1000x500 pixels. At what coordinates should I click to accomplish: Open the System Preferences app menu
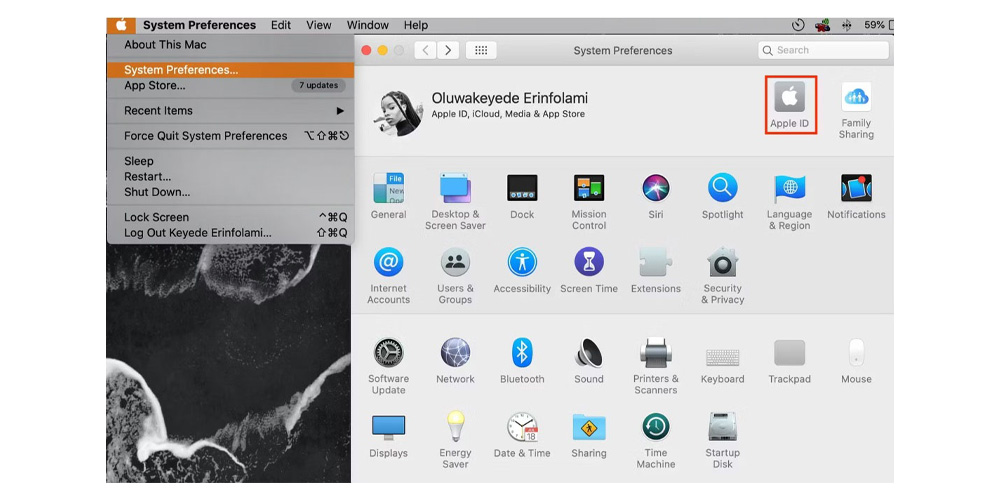[x=199, y=25]
